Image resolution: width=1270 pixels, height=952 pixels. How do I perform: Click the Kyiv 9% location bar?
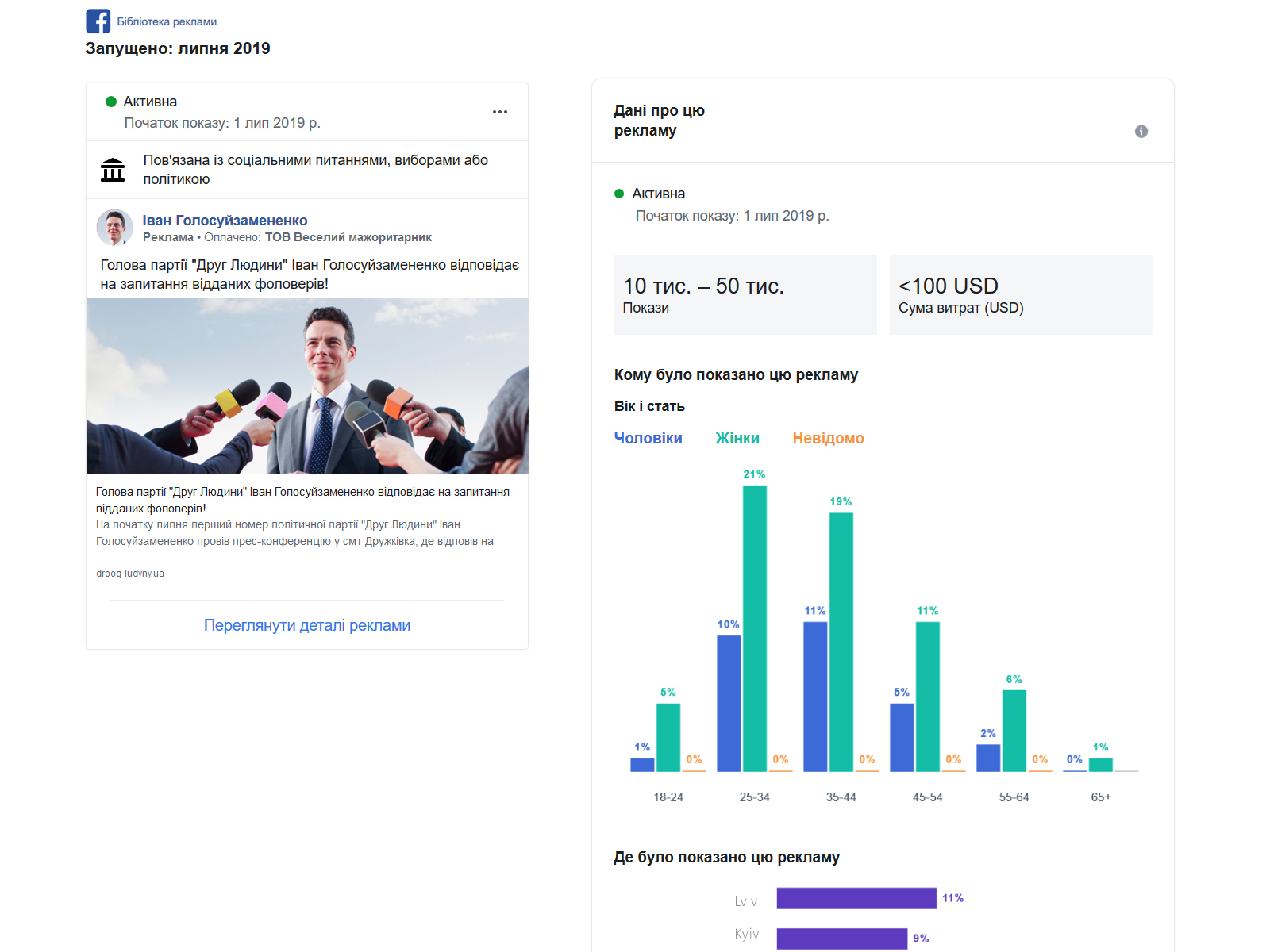[x=841, y=939]
